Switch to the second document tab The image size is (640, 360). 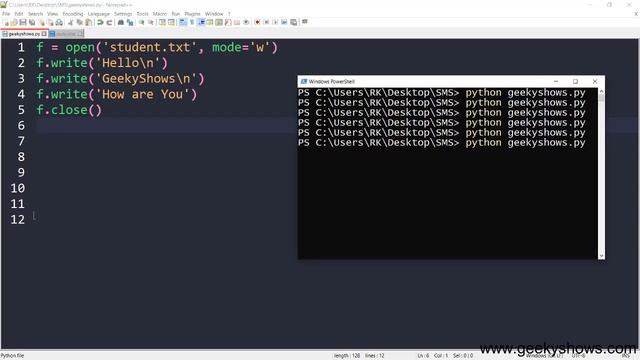[x=67, y=34]
